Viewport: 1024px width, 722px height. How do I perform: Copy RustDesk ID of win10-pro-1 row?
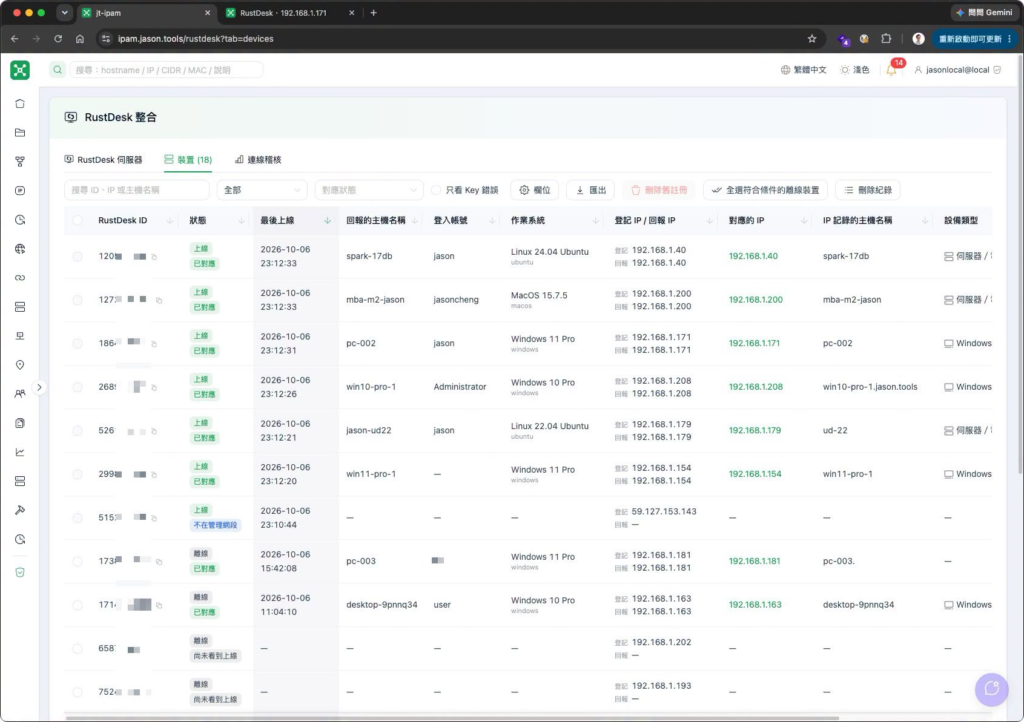click(155, 387)
